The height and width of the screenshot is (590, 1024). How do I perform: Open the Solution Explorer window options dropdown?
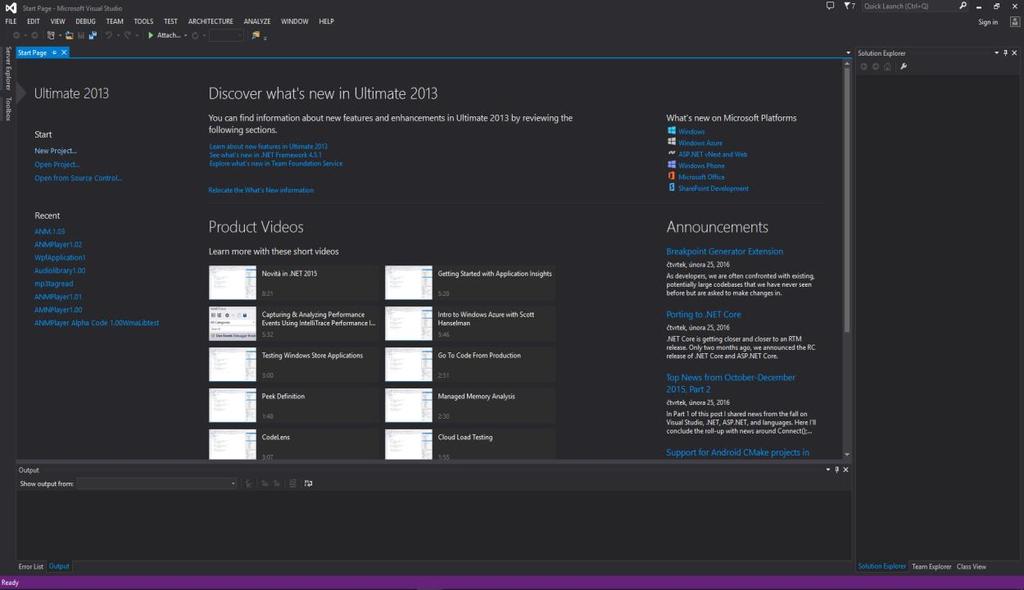(997, 53)
